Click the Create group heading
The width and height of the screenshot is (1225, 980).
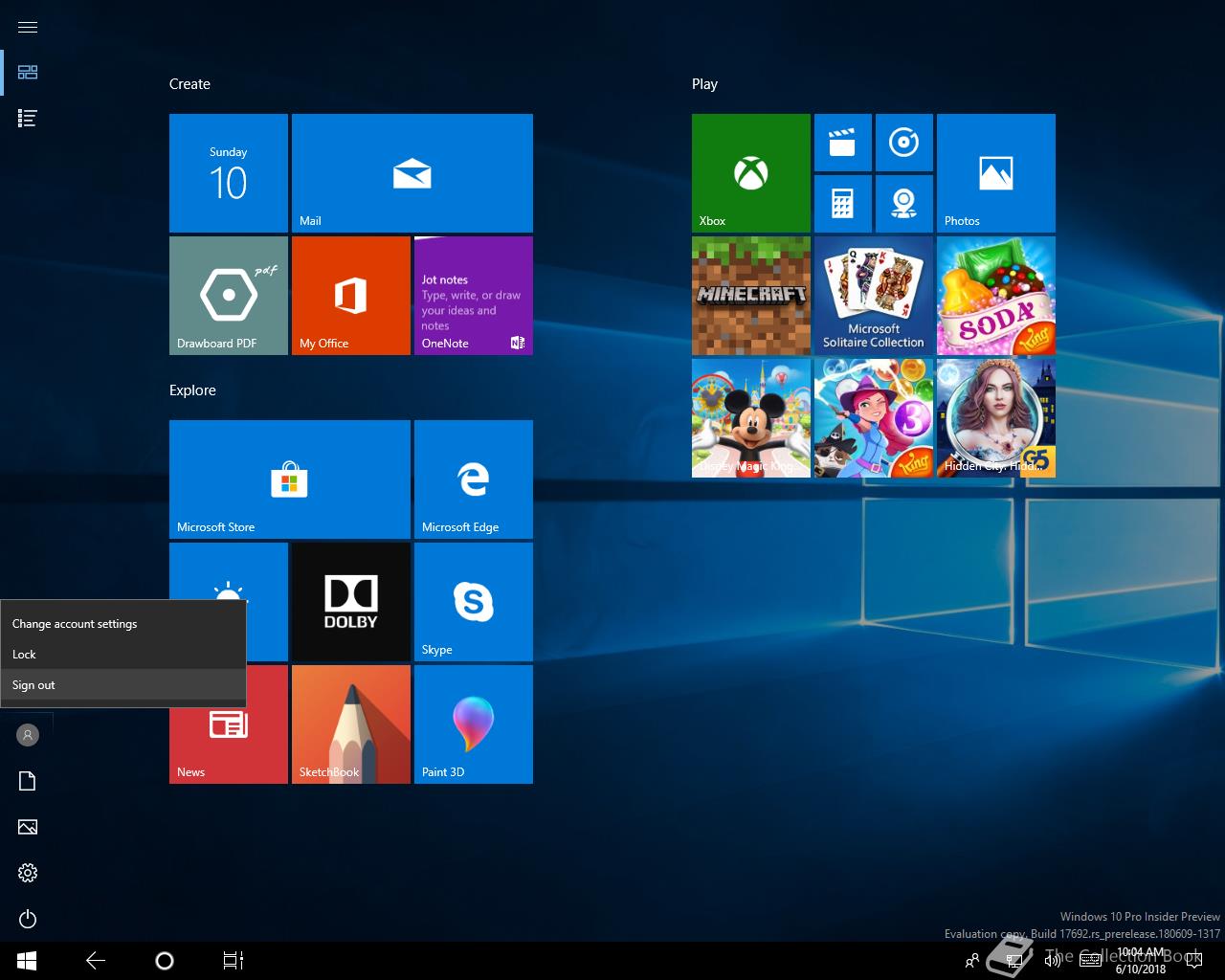(x=189, y=84)
